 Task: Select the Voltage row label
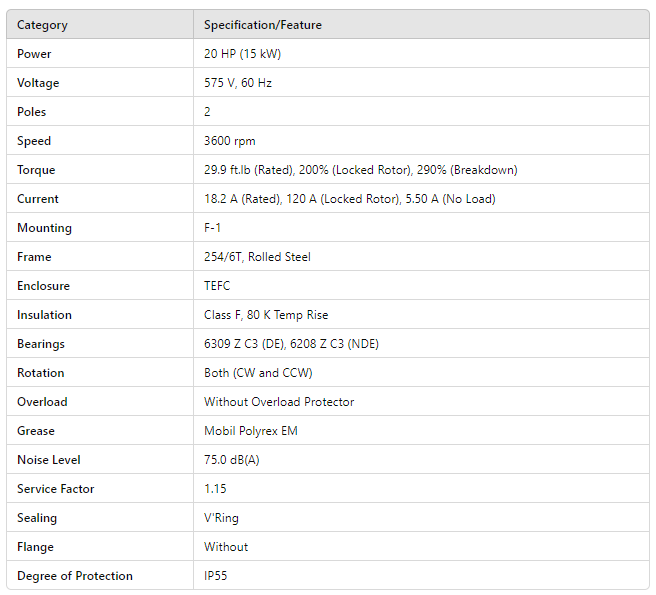(38, 83)
